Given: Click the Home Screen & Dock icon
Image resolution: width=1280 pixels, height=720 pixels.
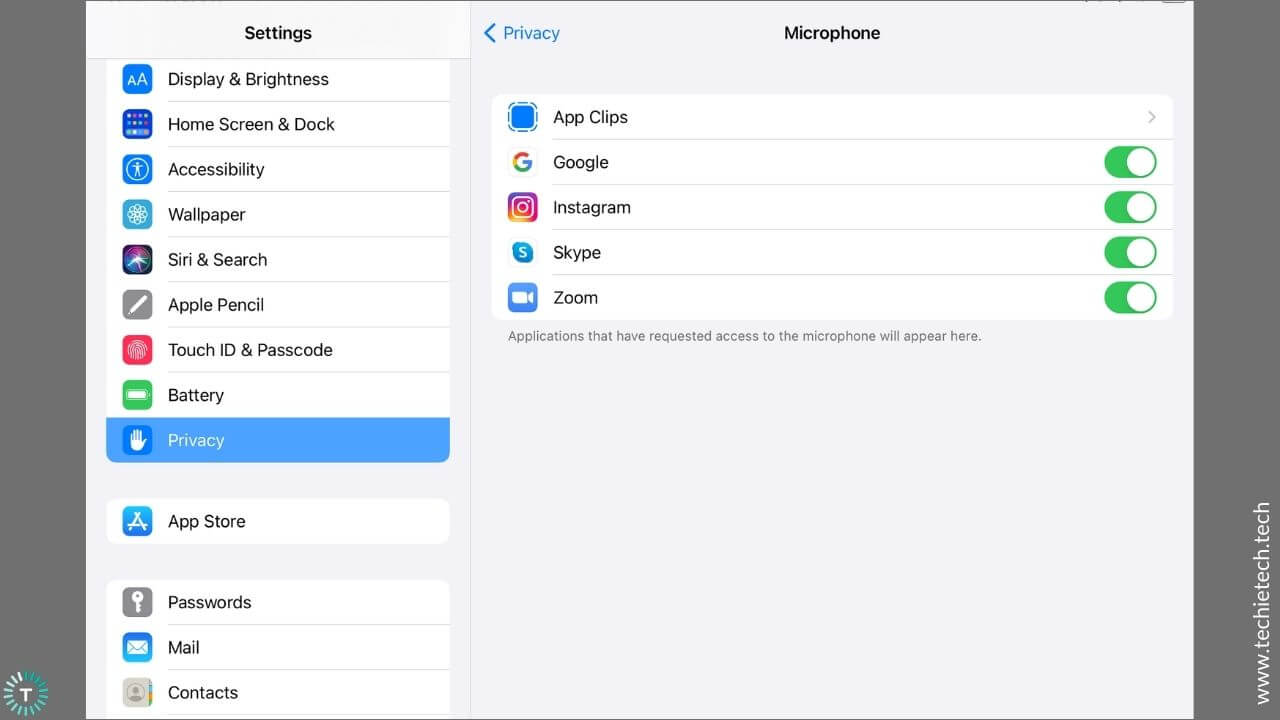Looking at the screenshot, I should (x=137, y=124).
